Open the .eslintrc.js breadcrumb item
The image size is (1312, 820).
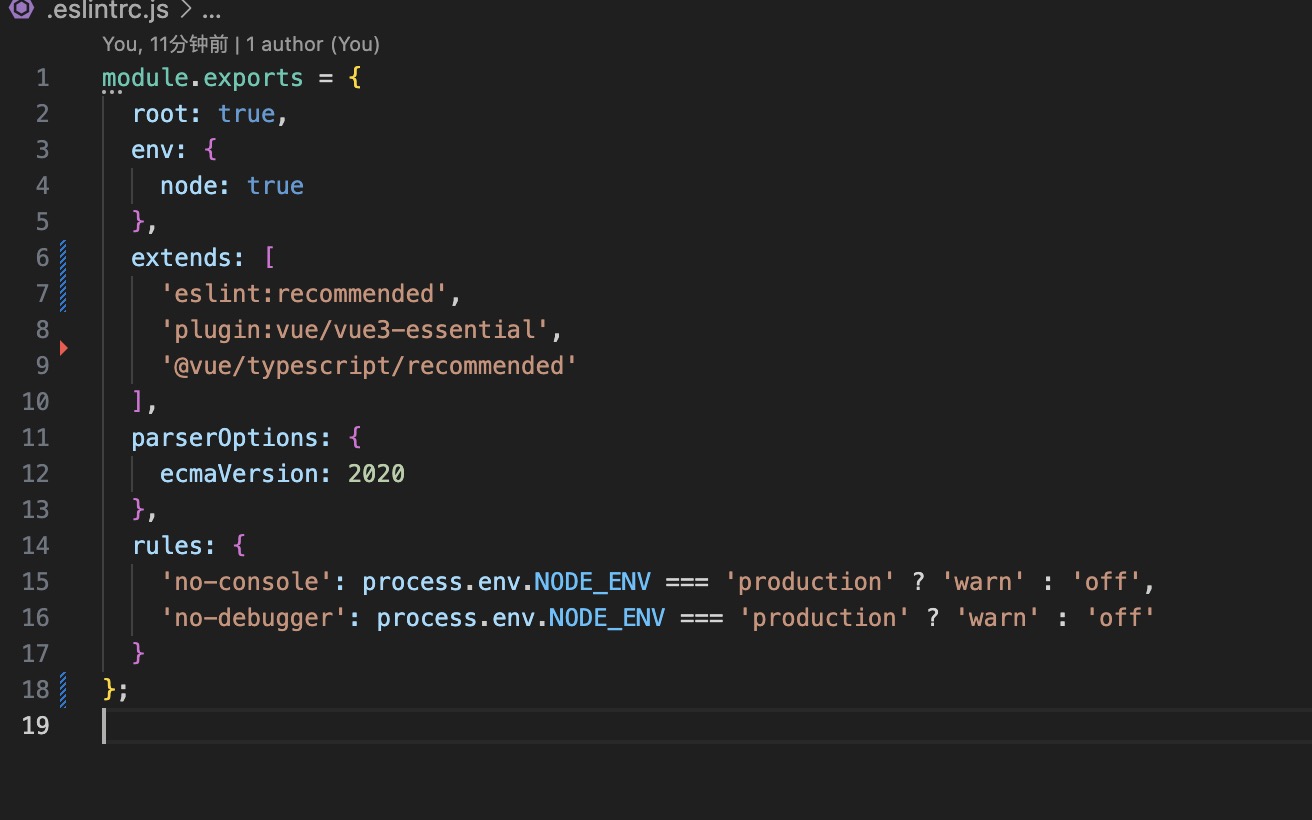(x=107, y=12)
